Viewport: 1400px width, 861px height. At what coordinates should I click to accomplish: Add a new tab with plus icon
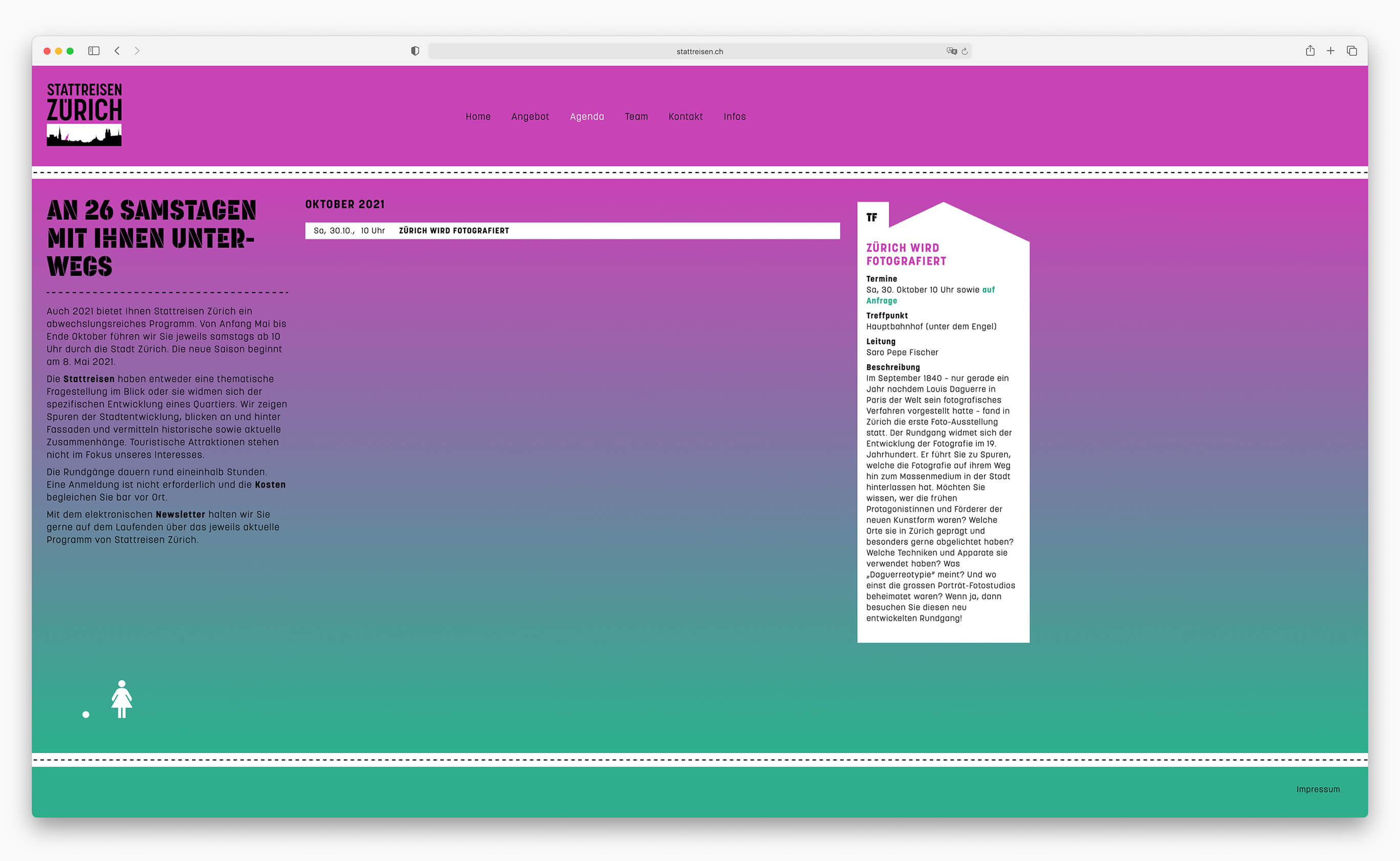tap(1330, 51)
